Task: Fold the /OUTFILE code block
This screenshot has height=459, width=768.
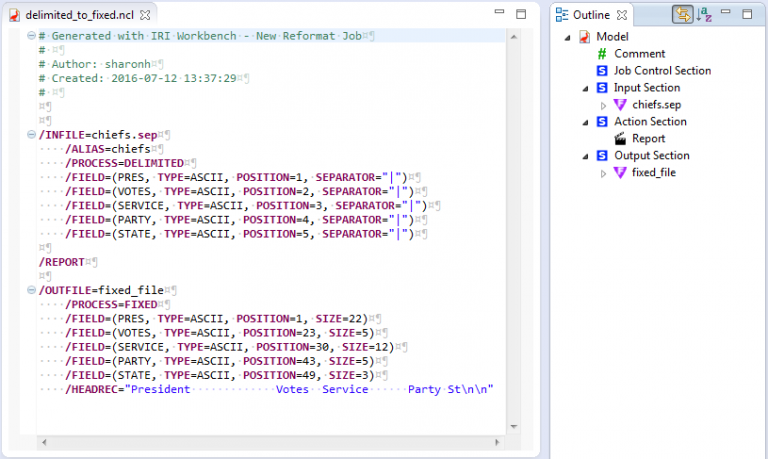Action: (x=32, y=290)
